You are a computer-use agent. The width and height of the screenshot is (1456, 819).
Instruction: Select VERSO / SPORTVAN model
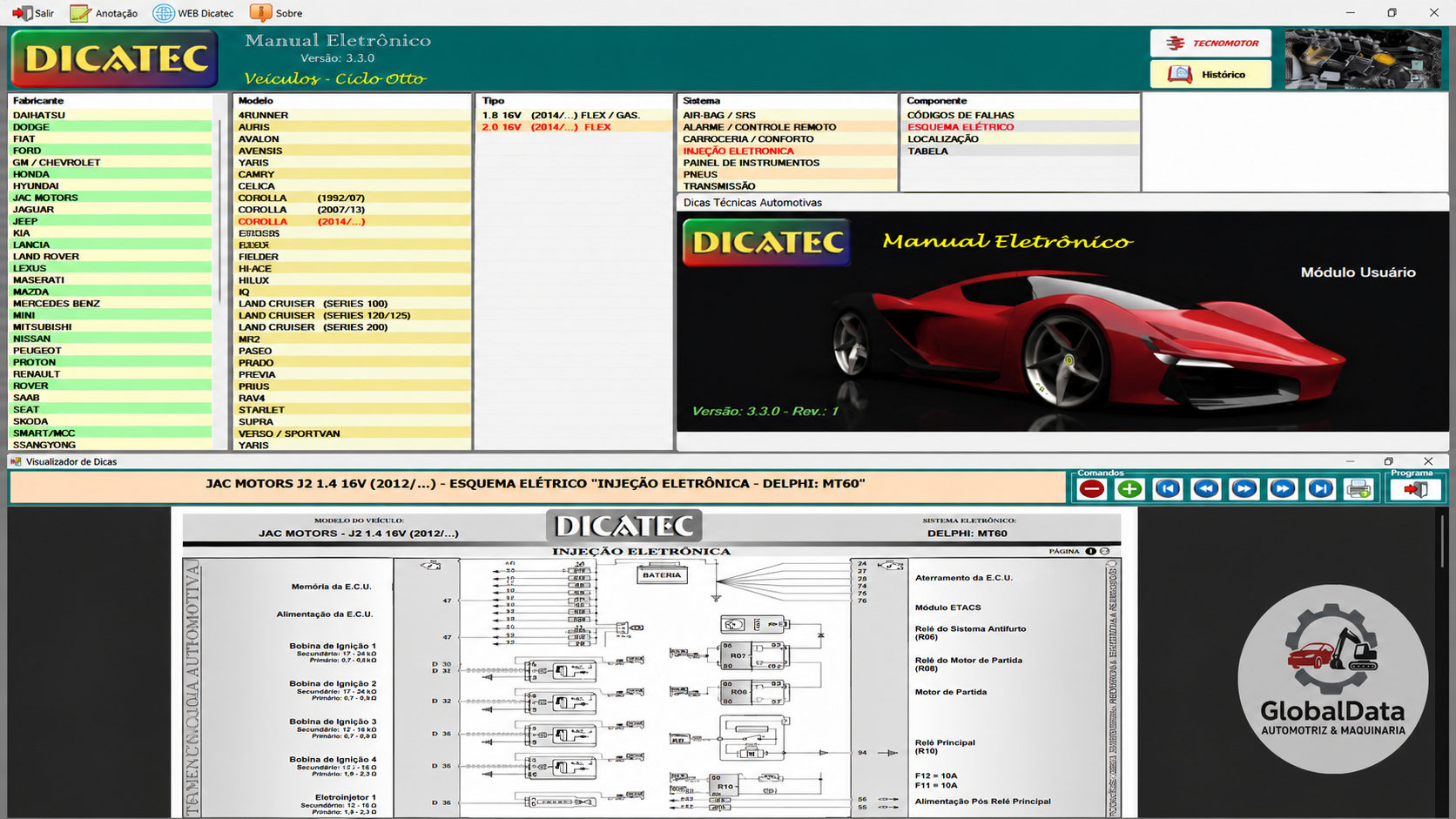click(x=353, y=433)
